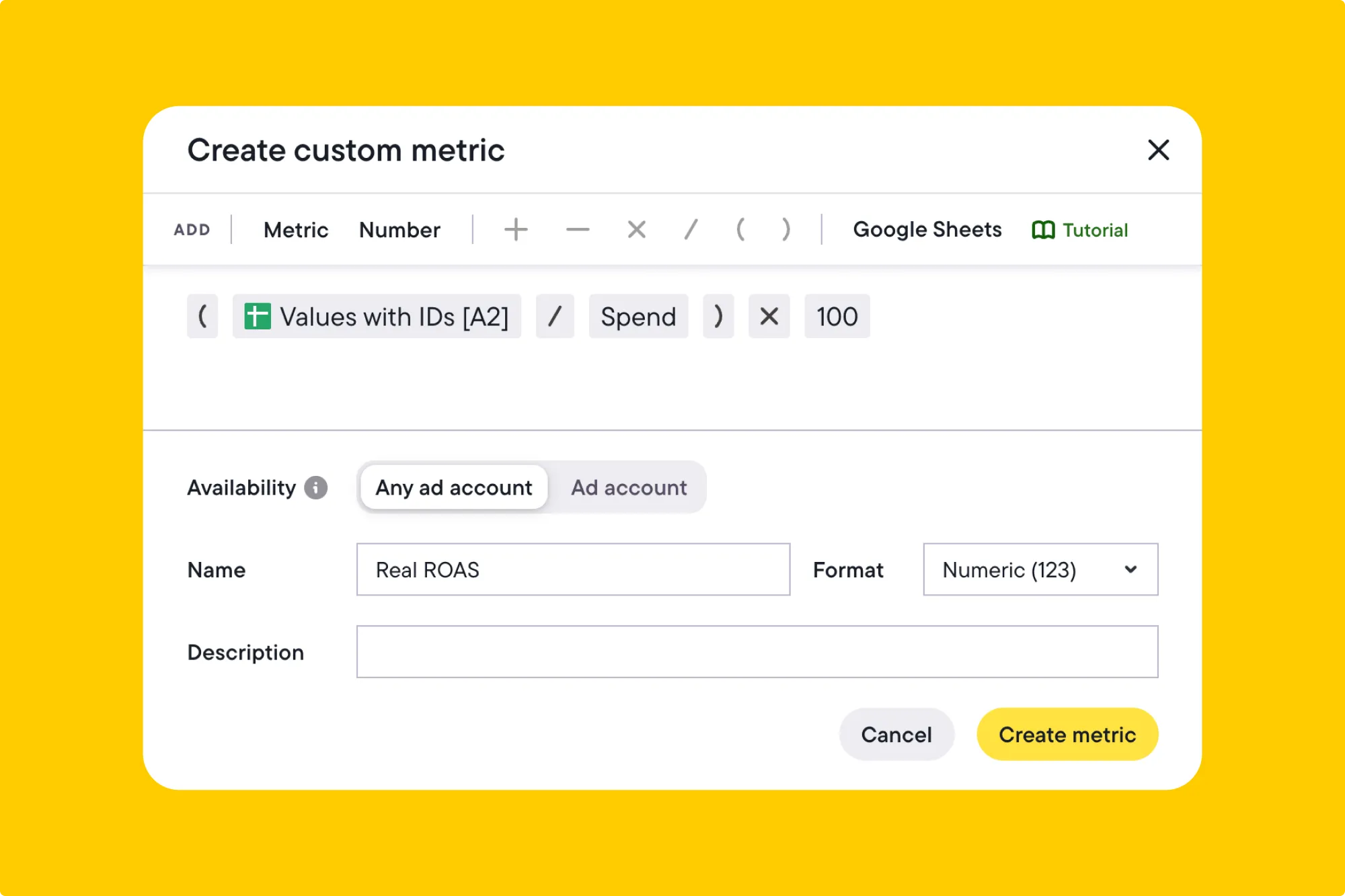1345x896 pixels.
Task: Open the Format dropdown Numeric (123)
Action: pyautogui.click(x=1040, y=570)
